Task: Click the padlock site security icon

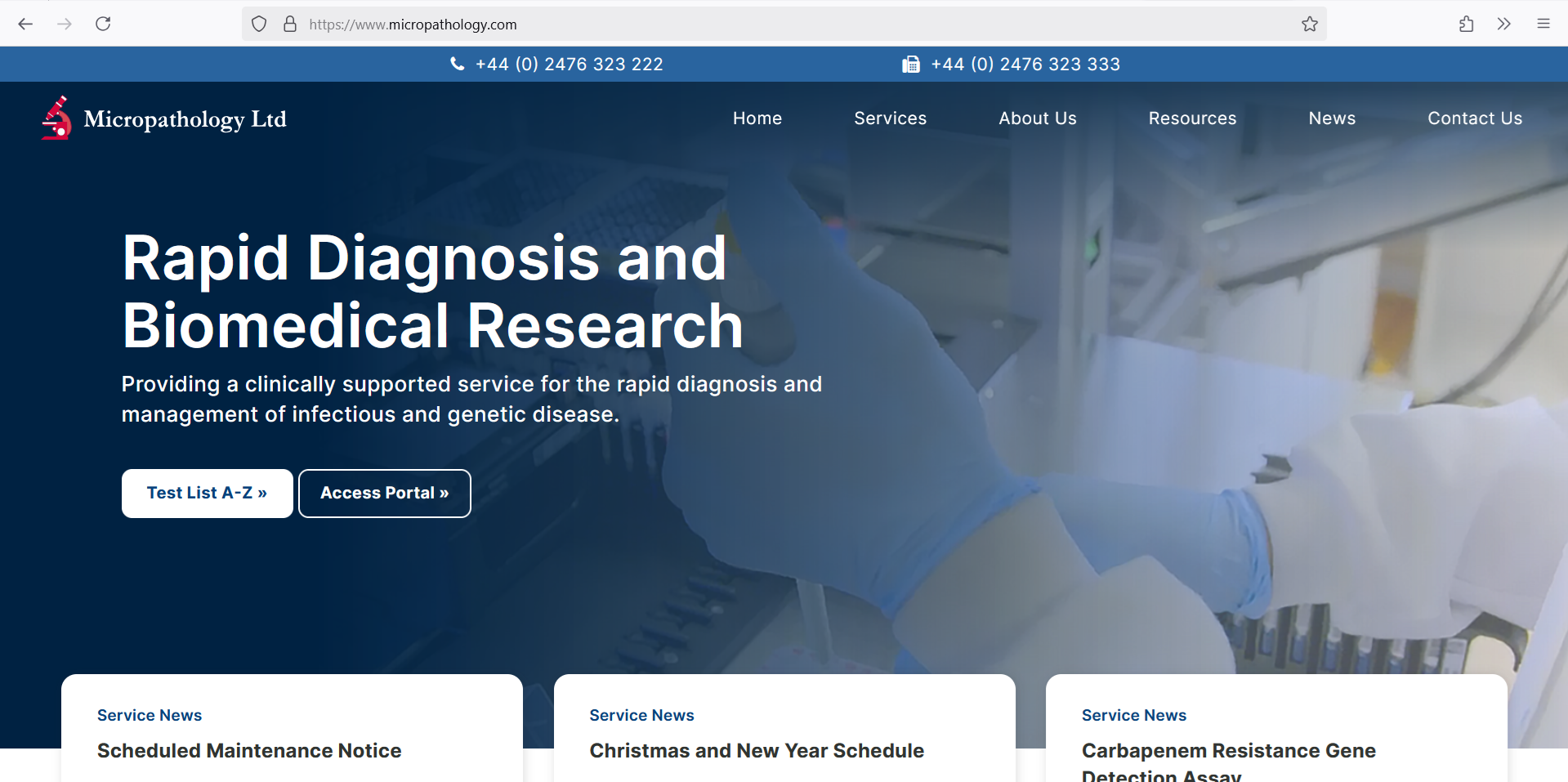Action: (x=290, y=24)
